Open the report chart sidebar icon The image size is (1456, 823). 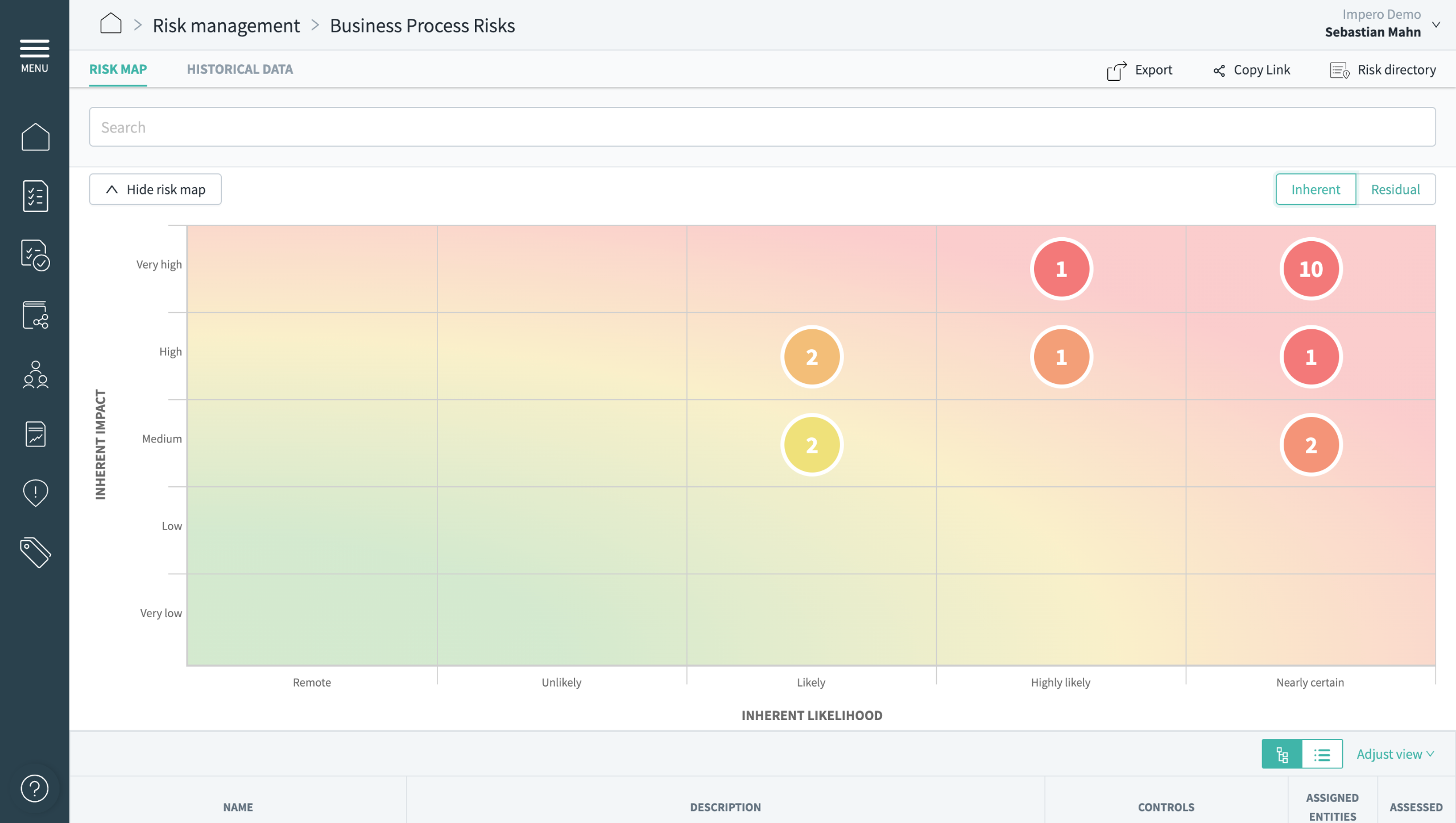[x=35, y=434]
